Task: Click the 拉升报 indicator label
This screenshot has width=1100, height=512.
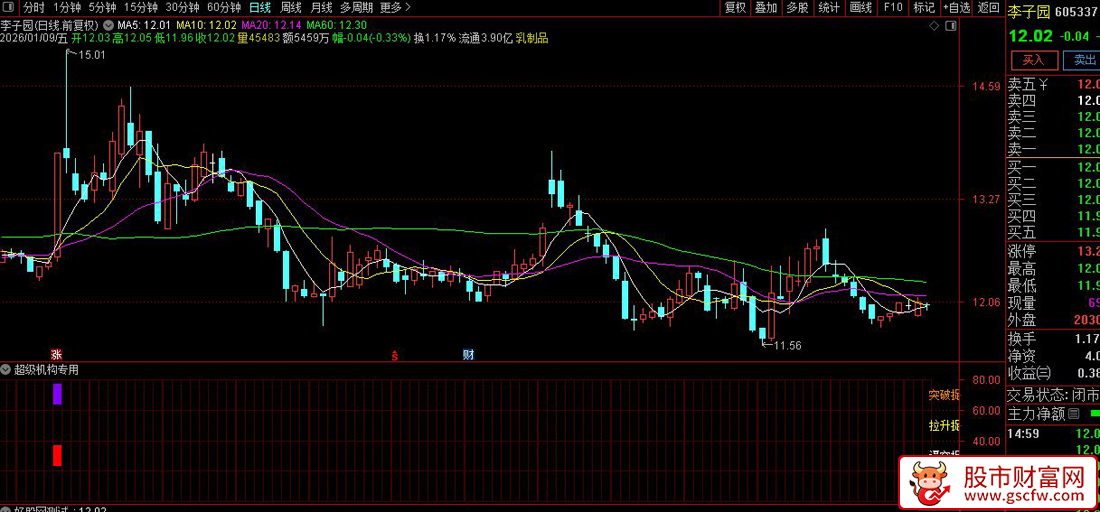Action: click(x=944, y=426)
